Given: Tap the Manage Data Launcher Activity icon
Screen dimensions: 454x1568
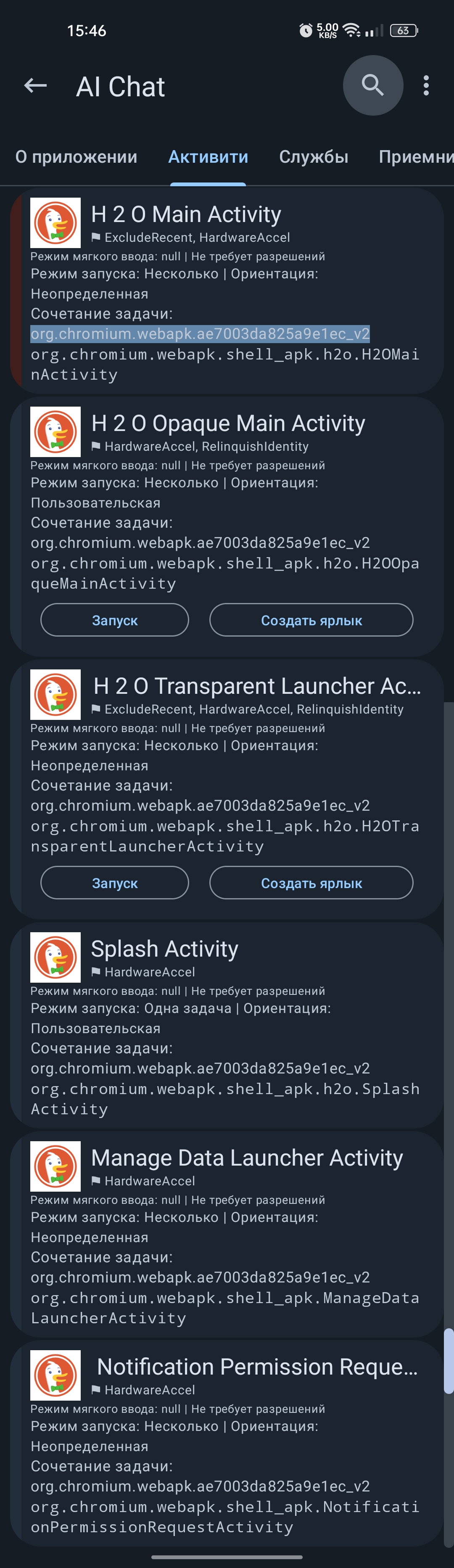Looking at the screenshot, I should pyautogui.click(x=55, y=1166).
